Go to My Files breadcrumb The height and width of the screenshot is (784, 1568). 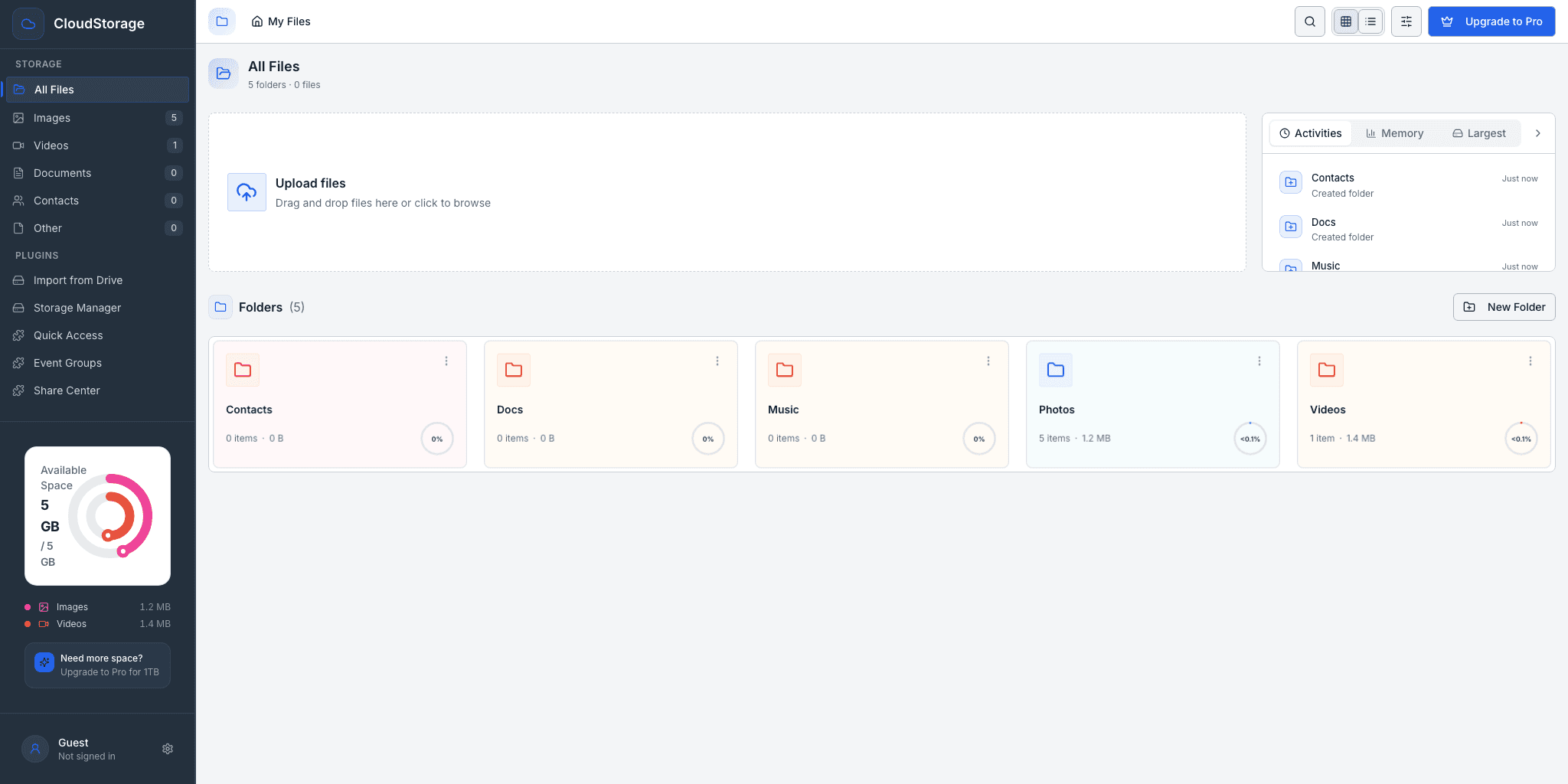[x=281, y=21]
